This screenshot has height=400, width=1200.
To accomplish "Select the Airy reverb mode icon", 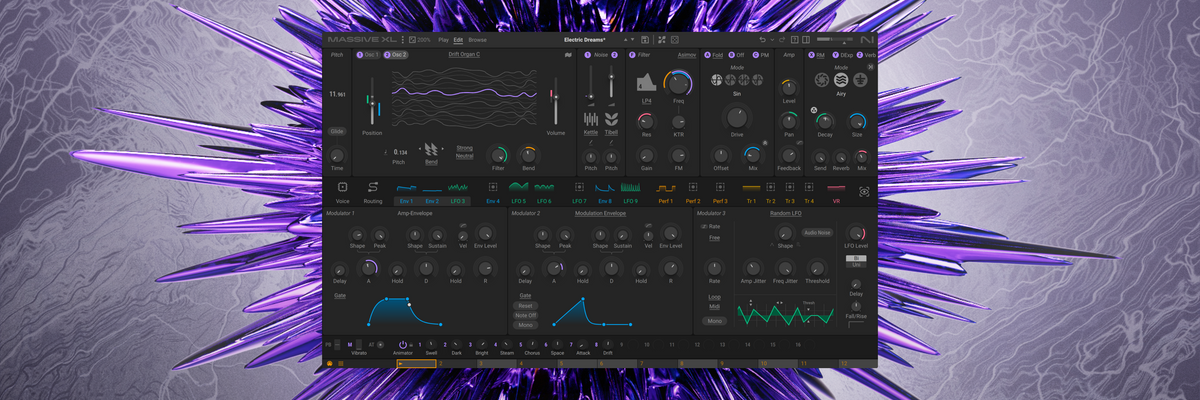I will pos(841,80).
